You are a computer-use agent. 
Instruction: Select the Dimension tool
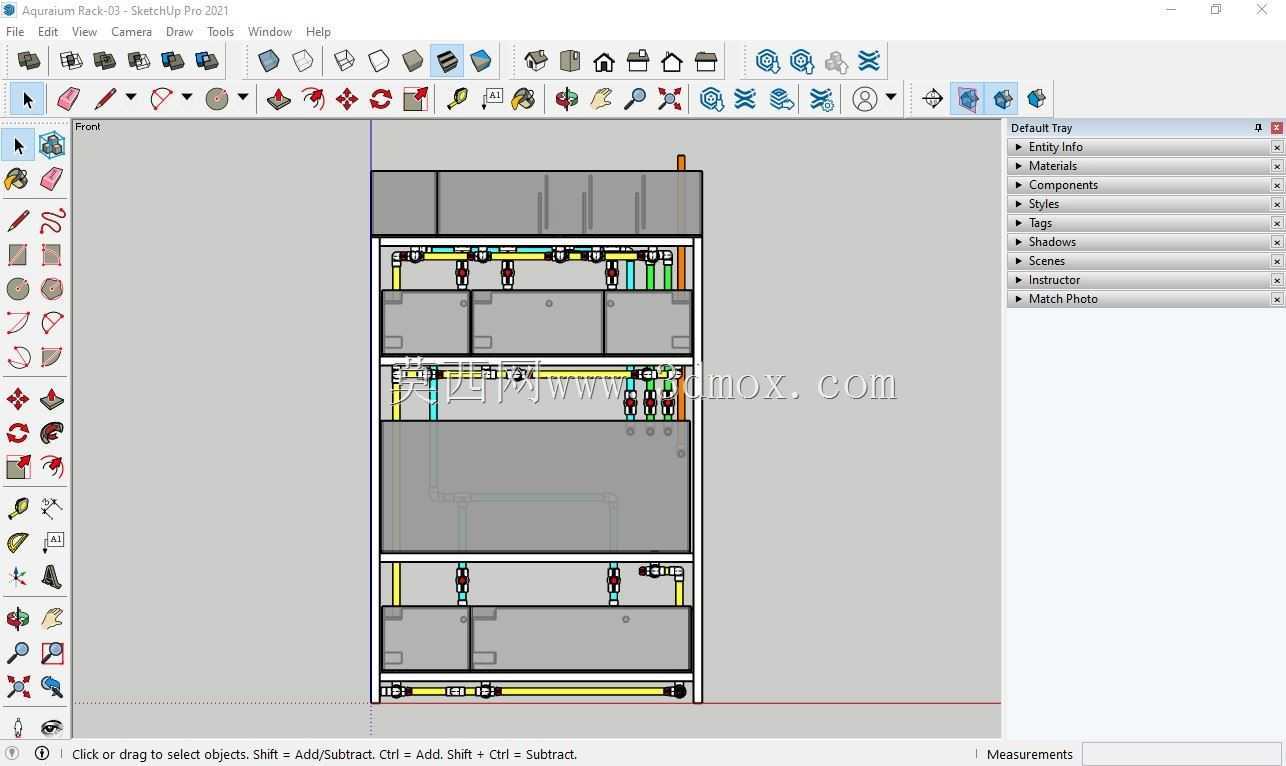coord(52,509)
